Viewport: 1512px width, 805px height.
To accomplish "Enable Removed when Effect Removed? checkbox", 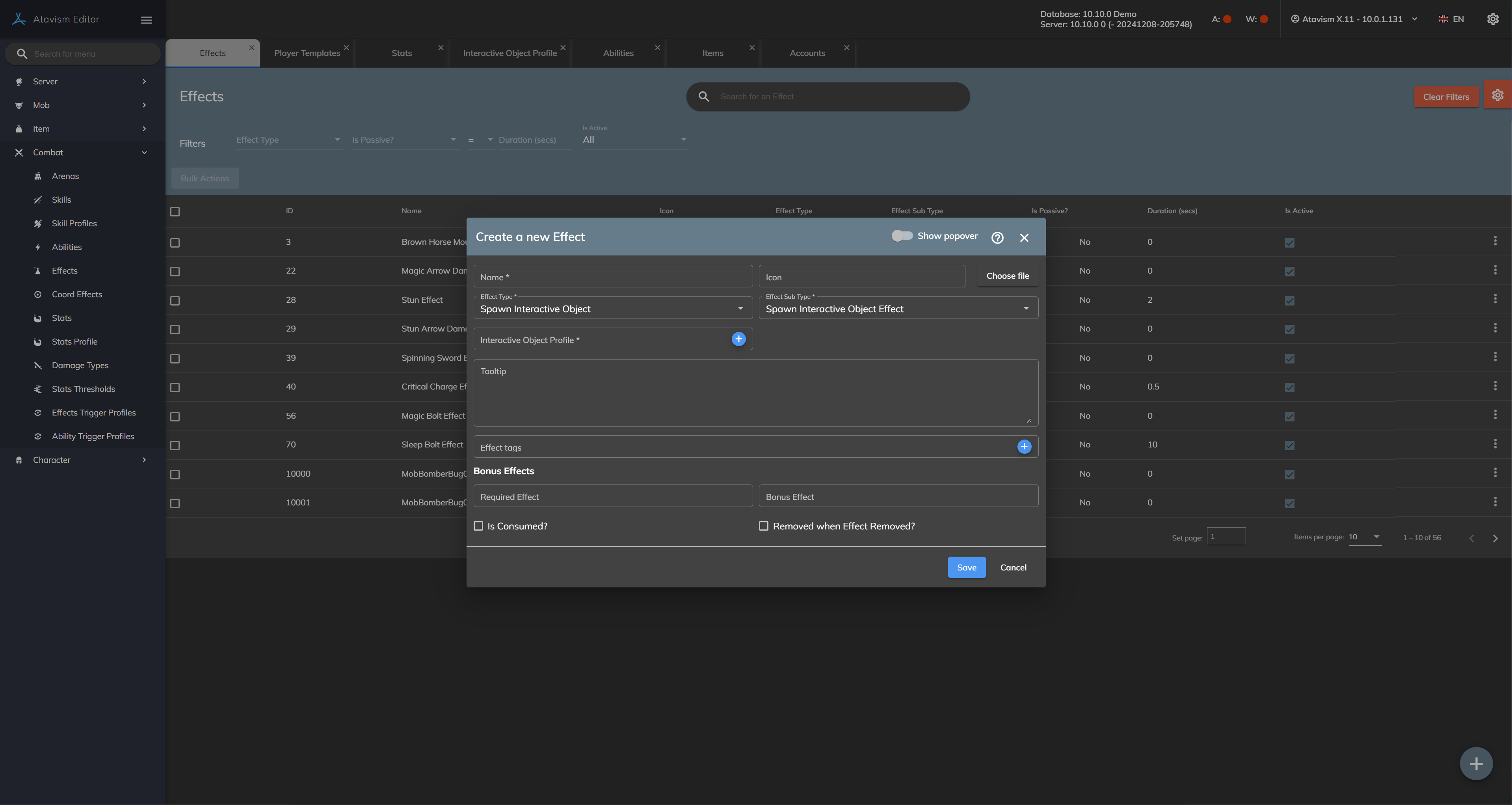I will click(764, 526).
